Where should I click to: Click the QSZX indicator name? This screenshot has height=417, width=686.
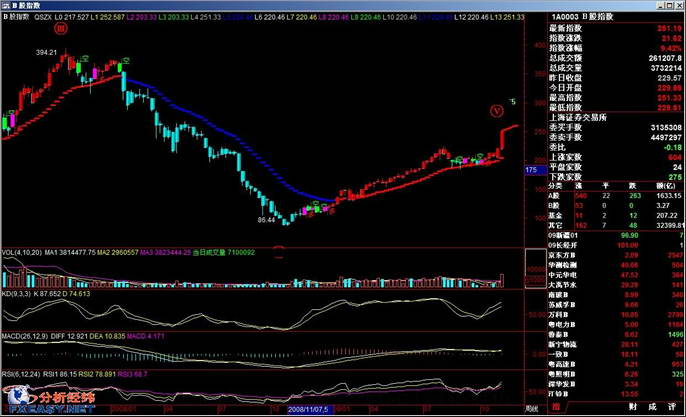click(43, 17)
